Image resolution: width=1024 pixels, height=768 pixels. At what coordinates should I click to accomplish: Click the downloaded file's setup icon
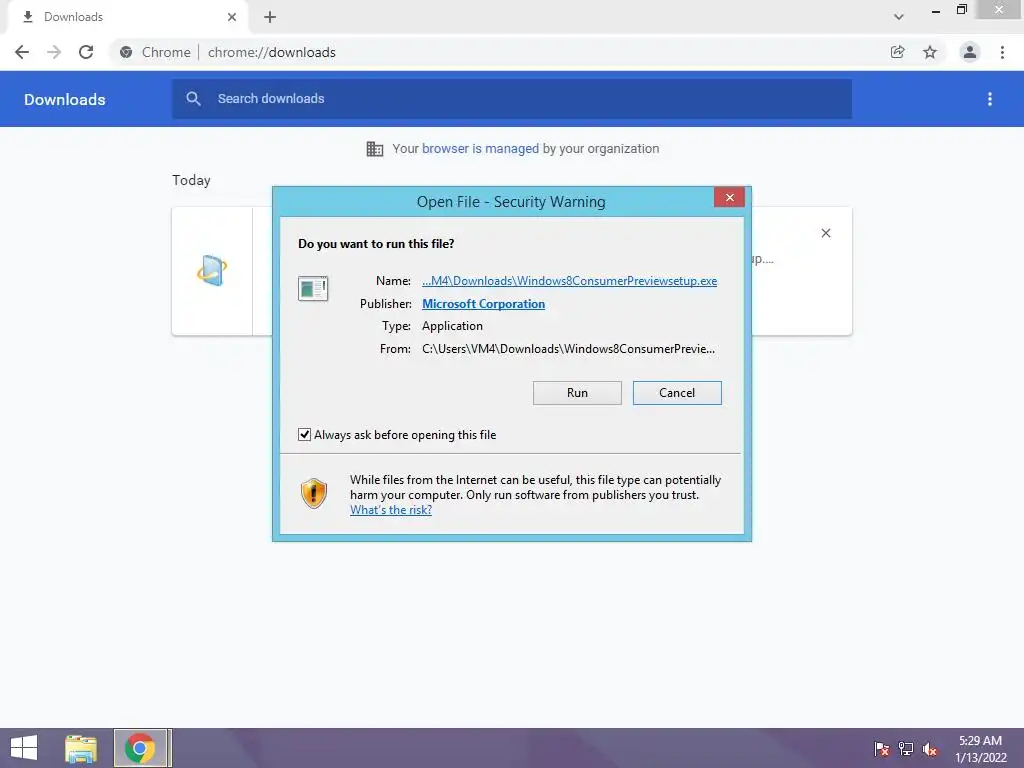tap(212, 270)
